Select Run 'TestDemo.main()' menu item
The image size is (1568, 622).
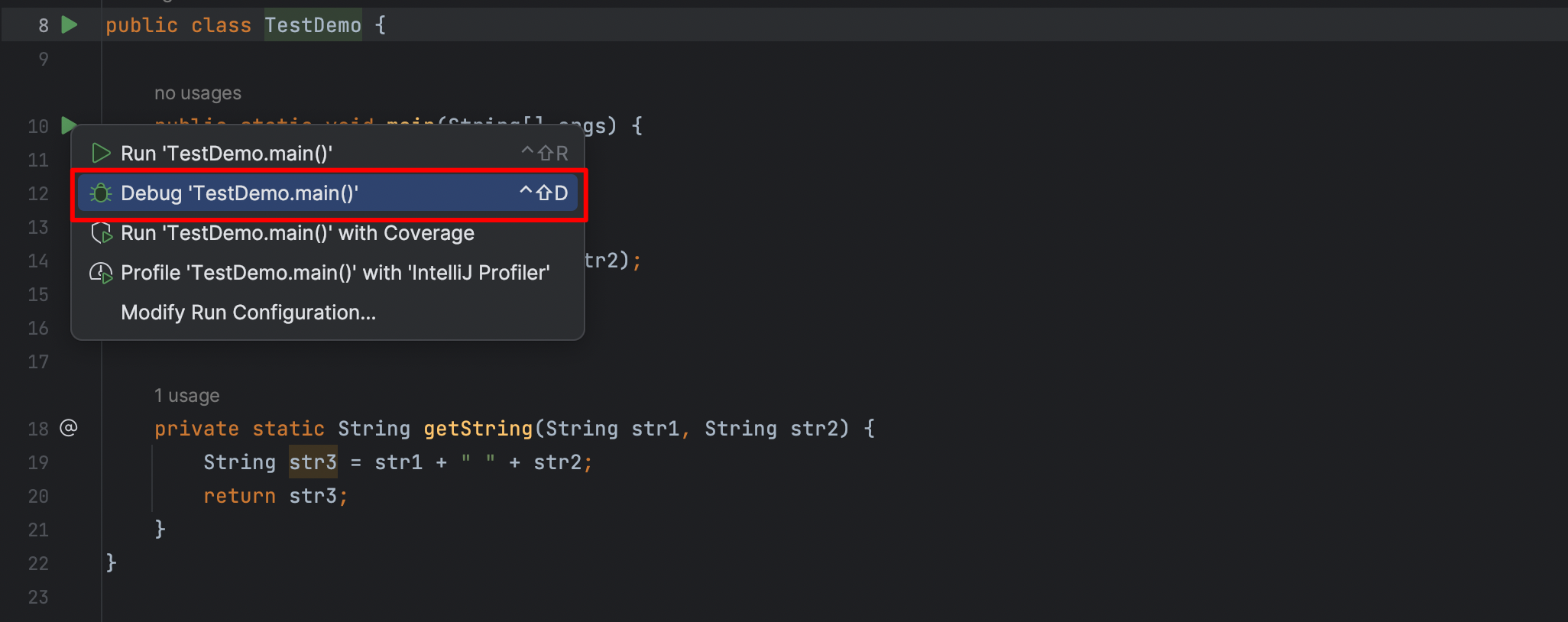tap(226, 154)
